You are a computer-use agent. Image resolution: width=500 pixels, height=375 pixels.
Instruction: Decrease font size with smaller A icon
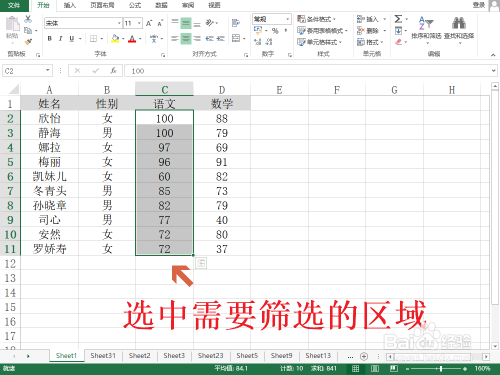pos(160,23)
